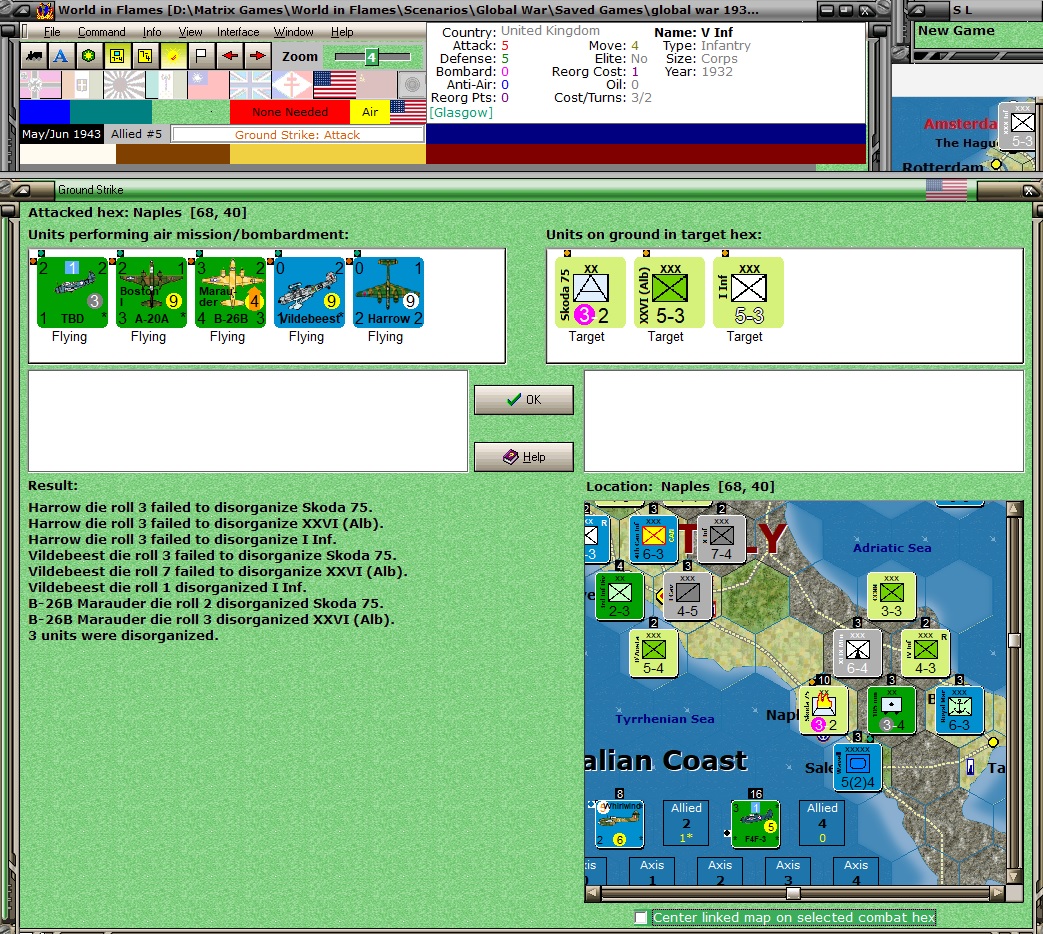Open the File menu
Viewport: 1043px width, 934px height.
pos(52,32)
